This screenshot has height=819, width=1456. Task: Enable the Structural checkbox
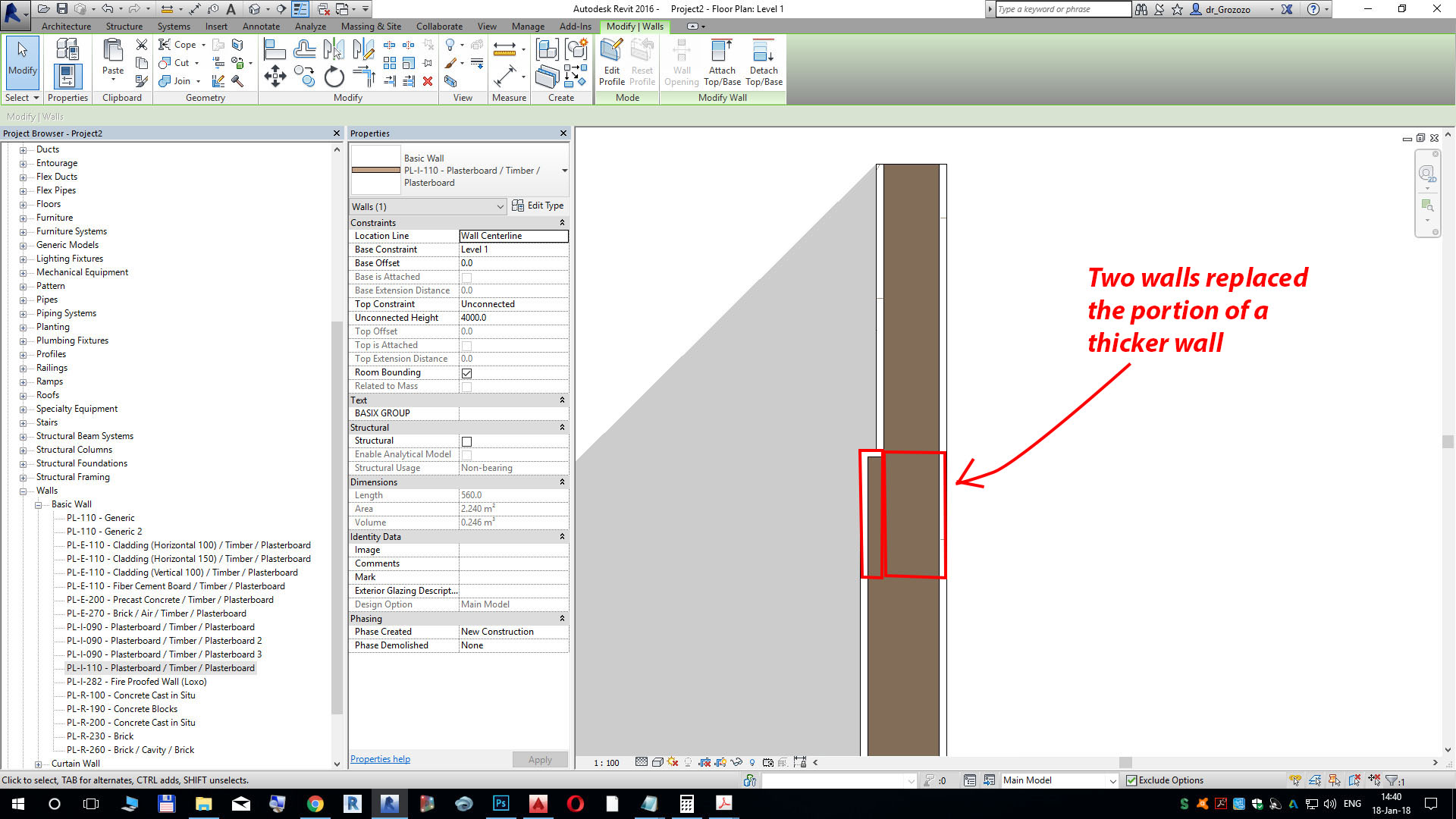point(466,441)
